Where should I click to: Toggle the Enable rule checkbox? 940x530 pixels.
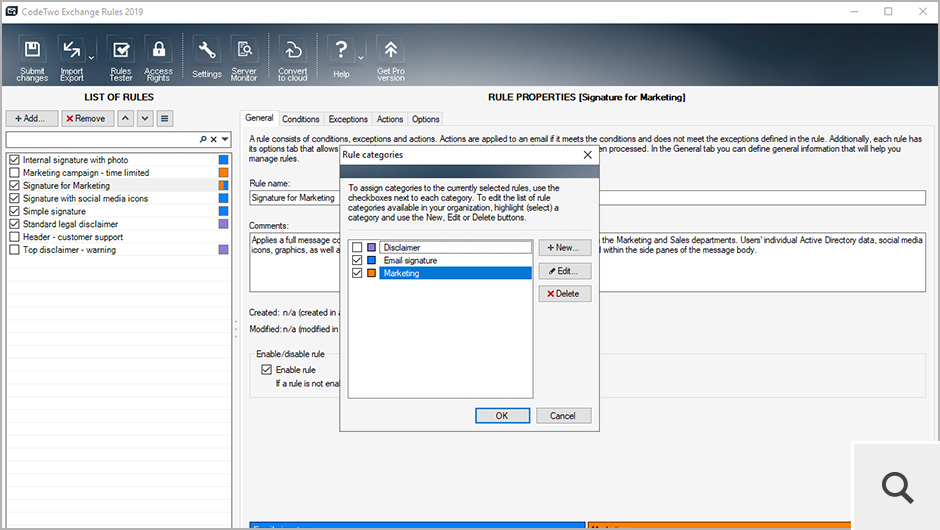267,370
